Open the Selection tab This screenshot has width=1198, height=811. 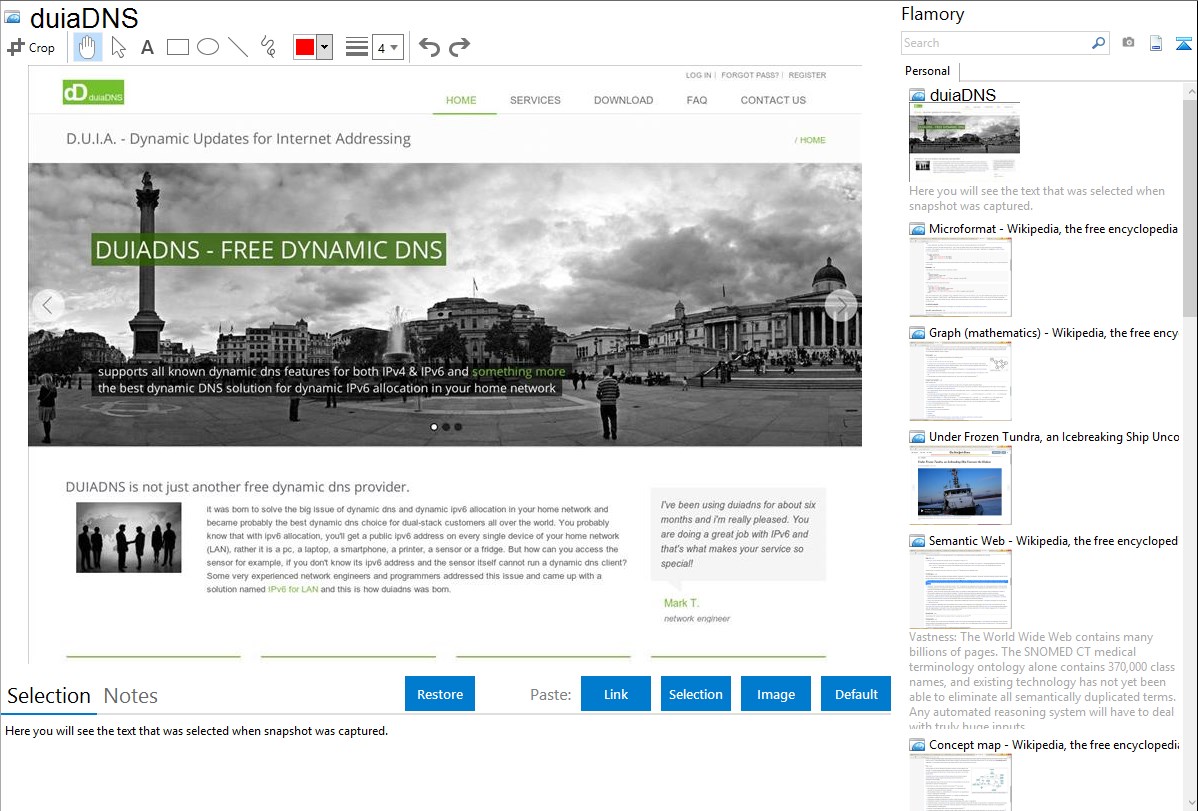(x=49, y=696)
